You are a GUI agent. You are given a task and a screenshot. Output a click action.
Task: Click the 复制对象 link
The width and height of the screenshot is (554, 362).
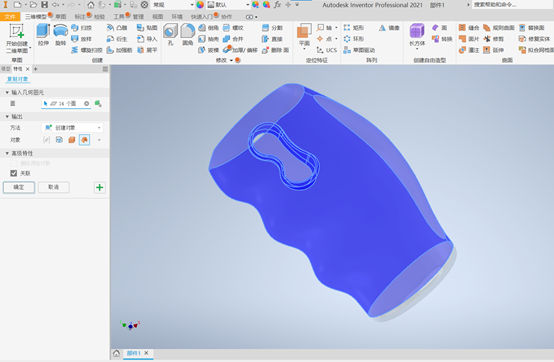[x=18, y=79]
